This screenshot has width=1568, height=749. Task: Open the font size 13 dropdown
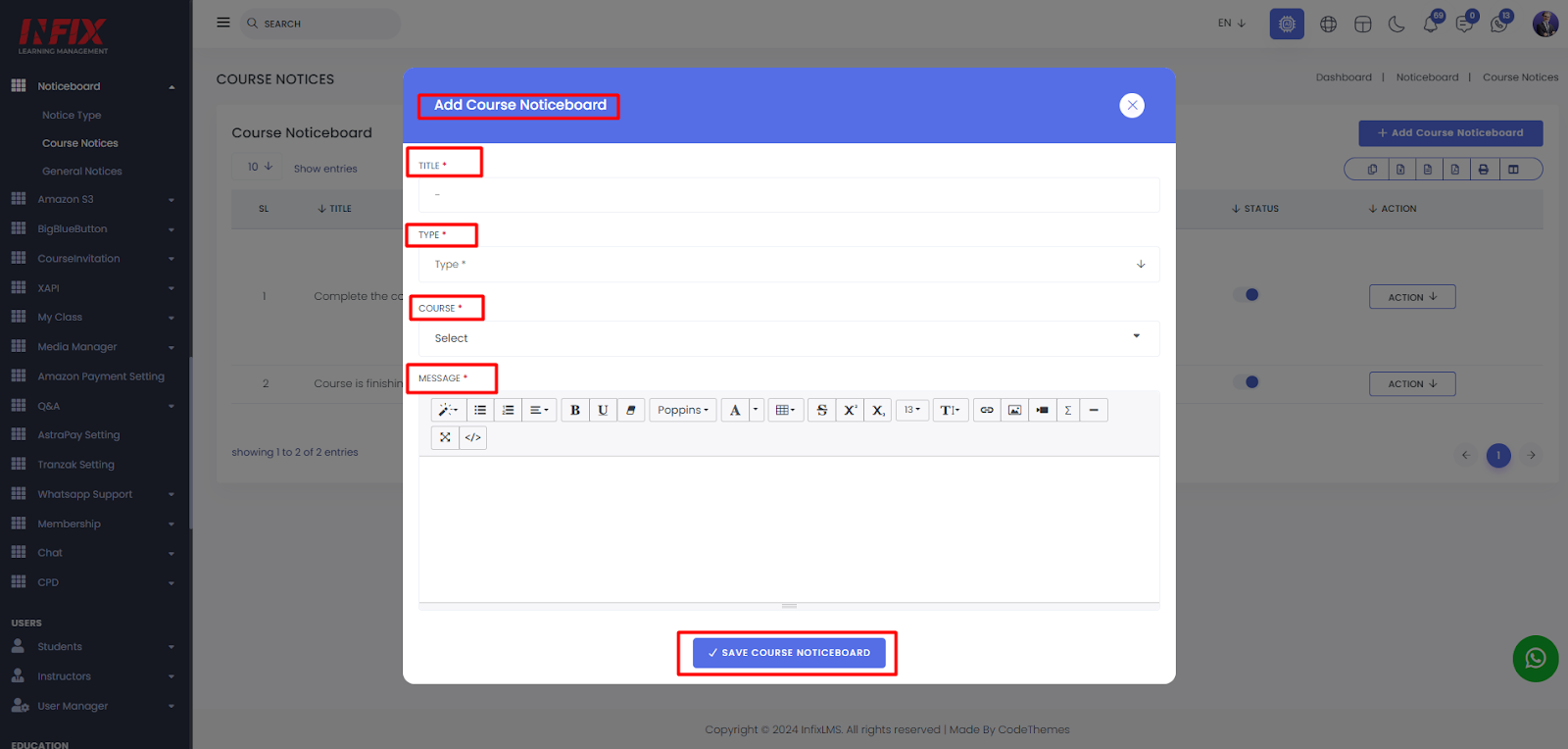(x=912, y=410)
